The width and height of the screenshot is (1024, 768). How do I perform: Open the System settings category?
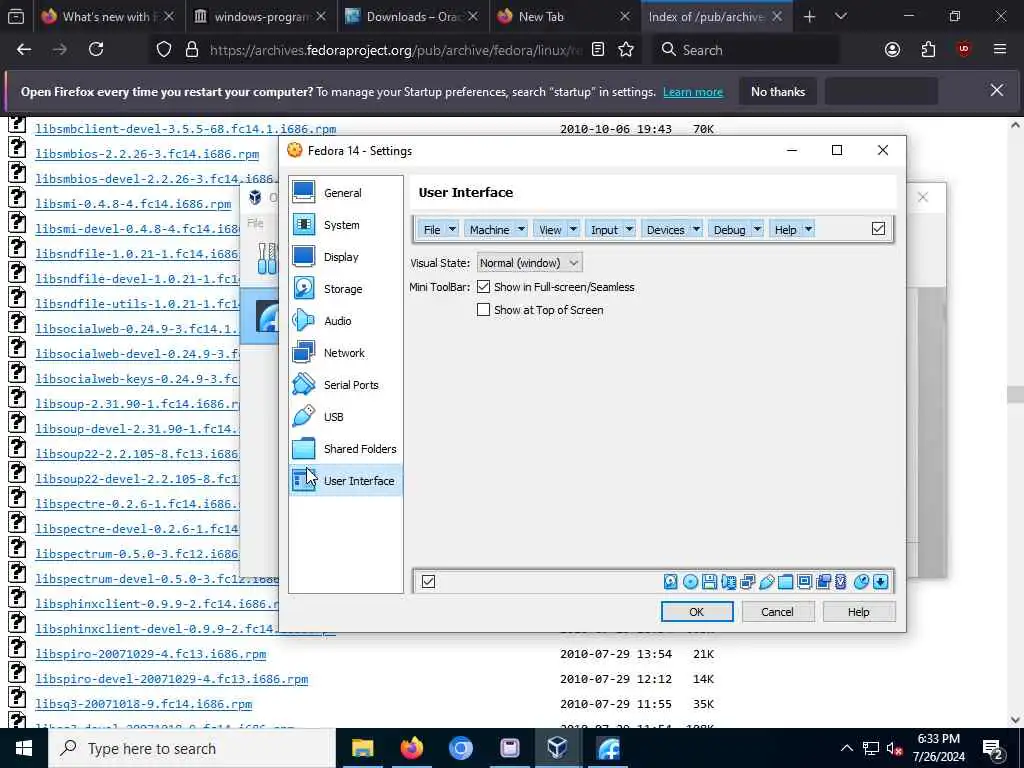point(345,225)
